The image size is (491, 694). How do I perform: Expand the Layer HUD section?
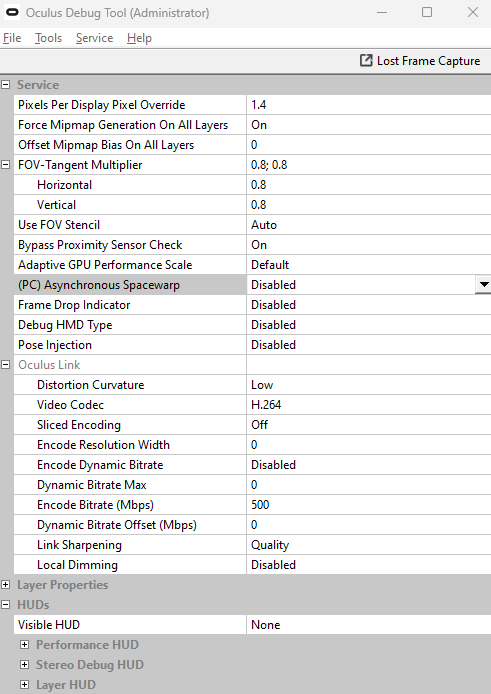(x=25, y=685)
